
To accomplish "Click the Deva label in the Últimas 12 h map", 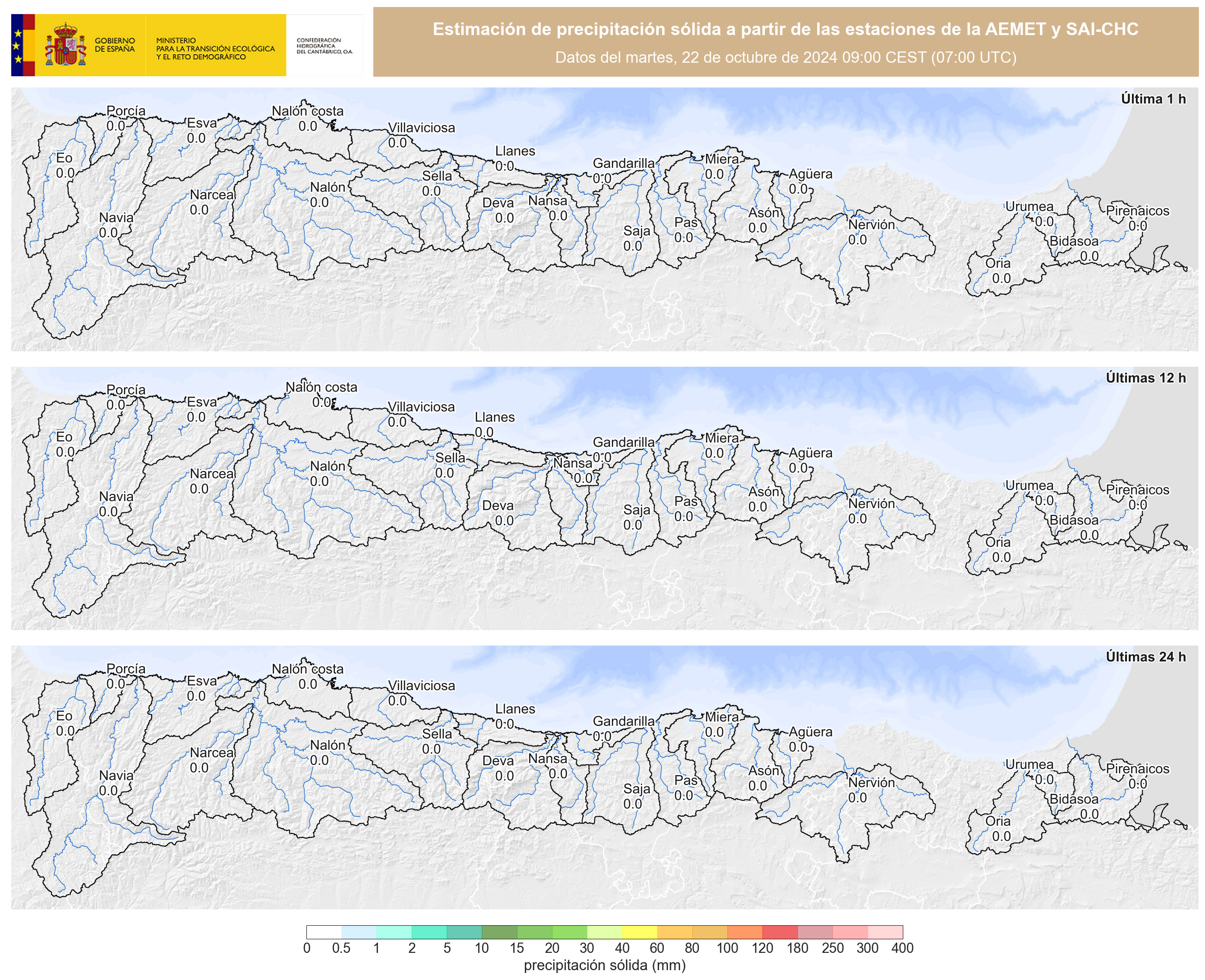I will coord(498,506).
